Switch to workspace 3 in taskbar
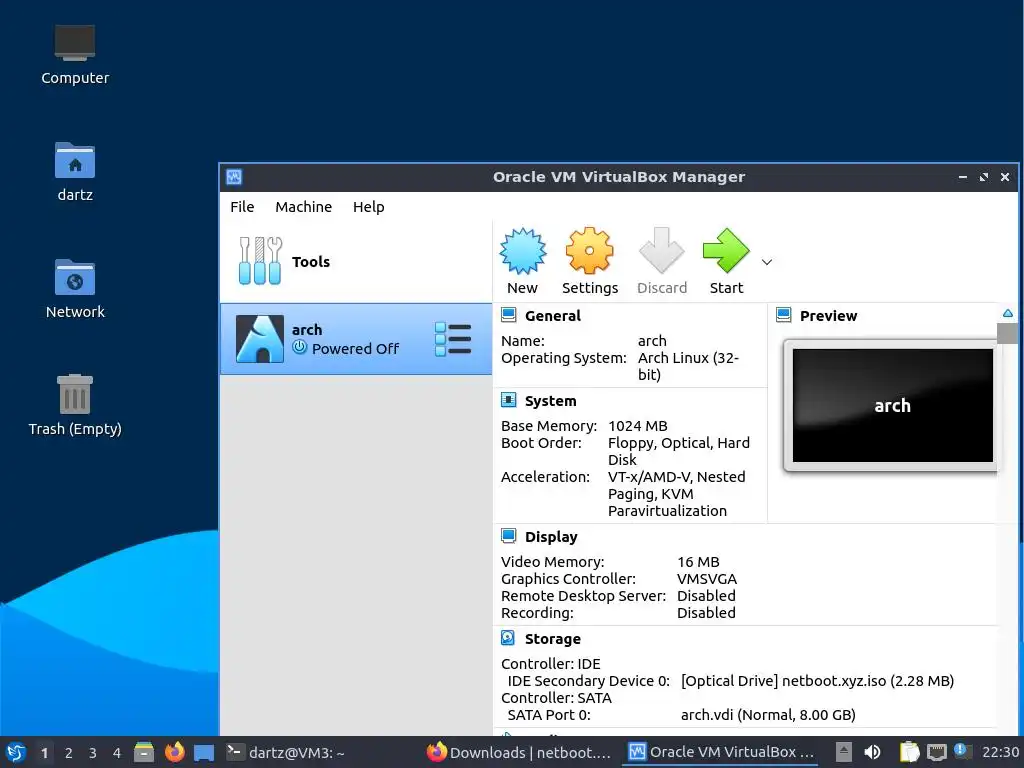The image size is (1024, 768). [x=93, y=753]
